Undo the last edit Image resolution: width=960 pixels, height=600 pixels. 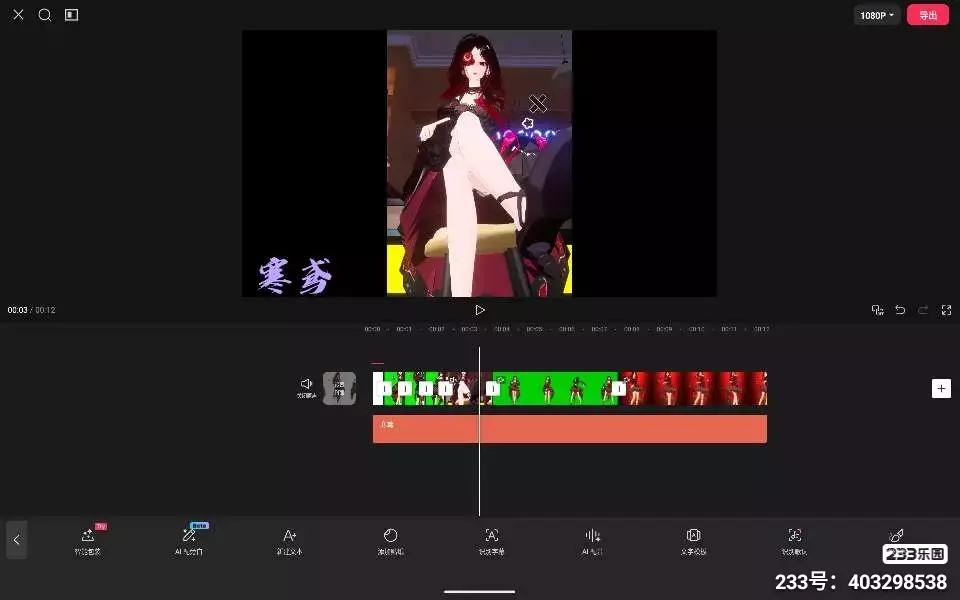click(x=900, y=310)
